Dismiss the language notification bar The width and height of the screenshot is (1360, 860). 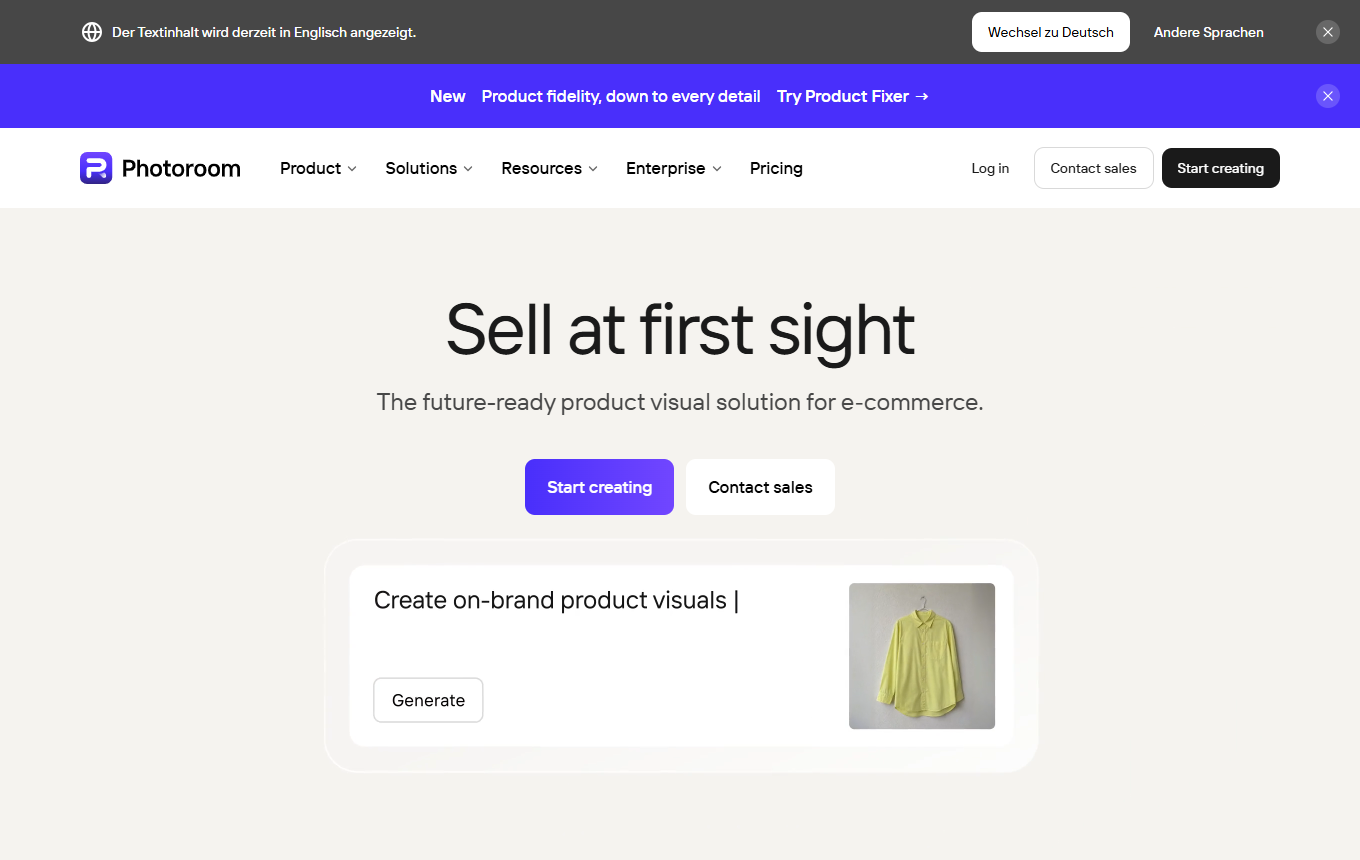coord(1328,32)
